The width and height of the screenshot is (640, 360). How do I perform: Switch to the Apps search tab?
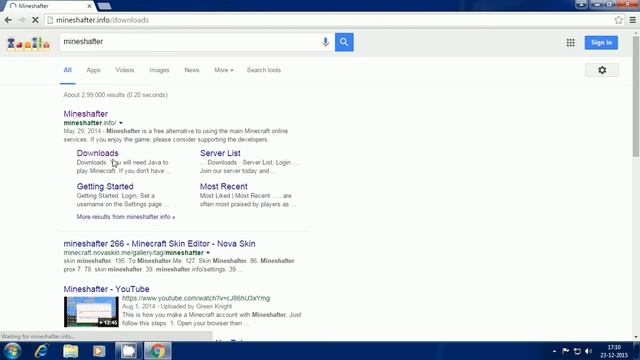point(93,70)
